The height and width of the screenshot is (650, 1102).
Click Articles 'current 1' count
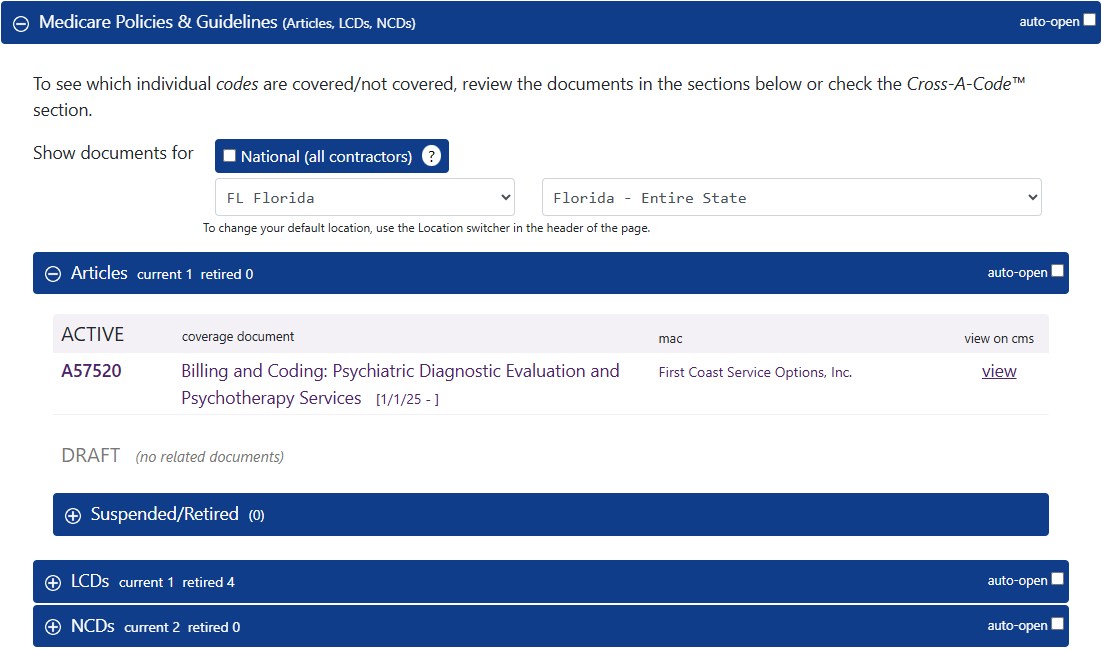point(164,275)
